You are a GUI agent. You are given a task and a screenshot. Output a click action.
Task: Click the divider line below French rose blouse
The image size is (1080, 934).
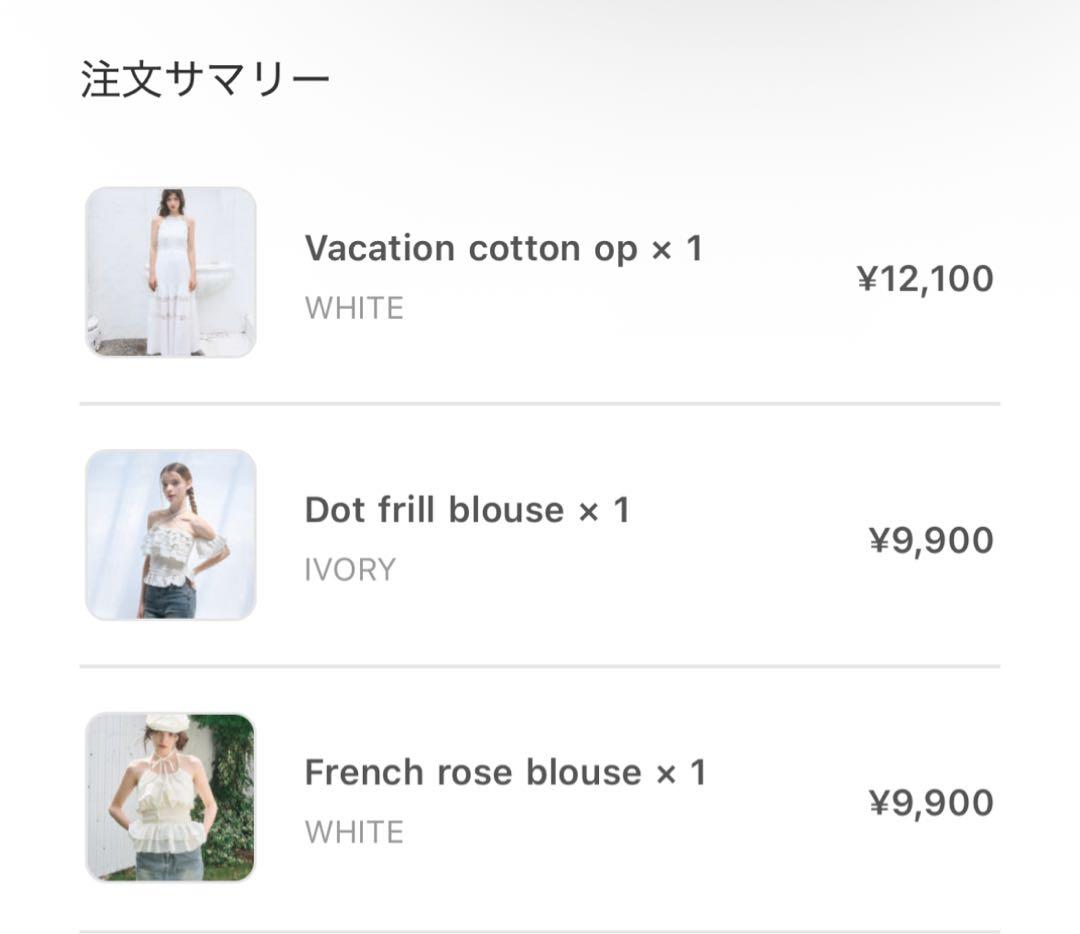click(x=540, y=931)
